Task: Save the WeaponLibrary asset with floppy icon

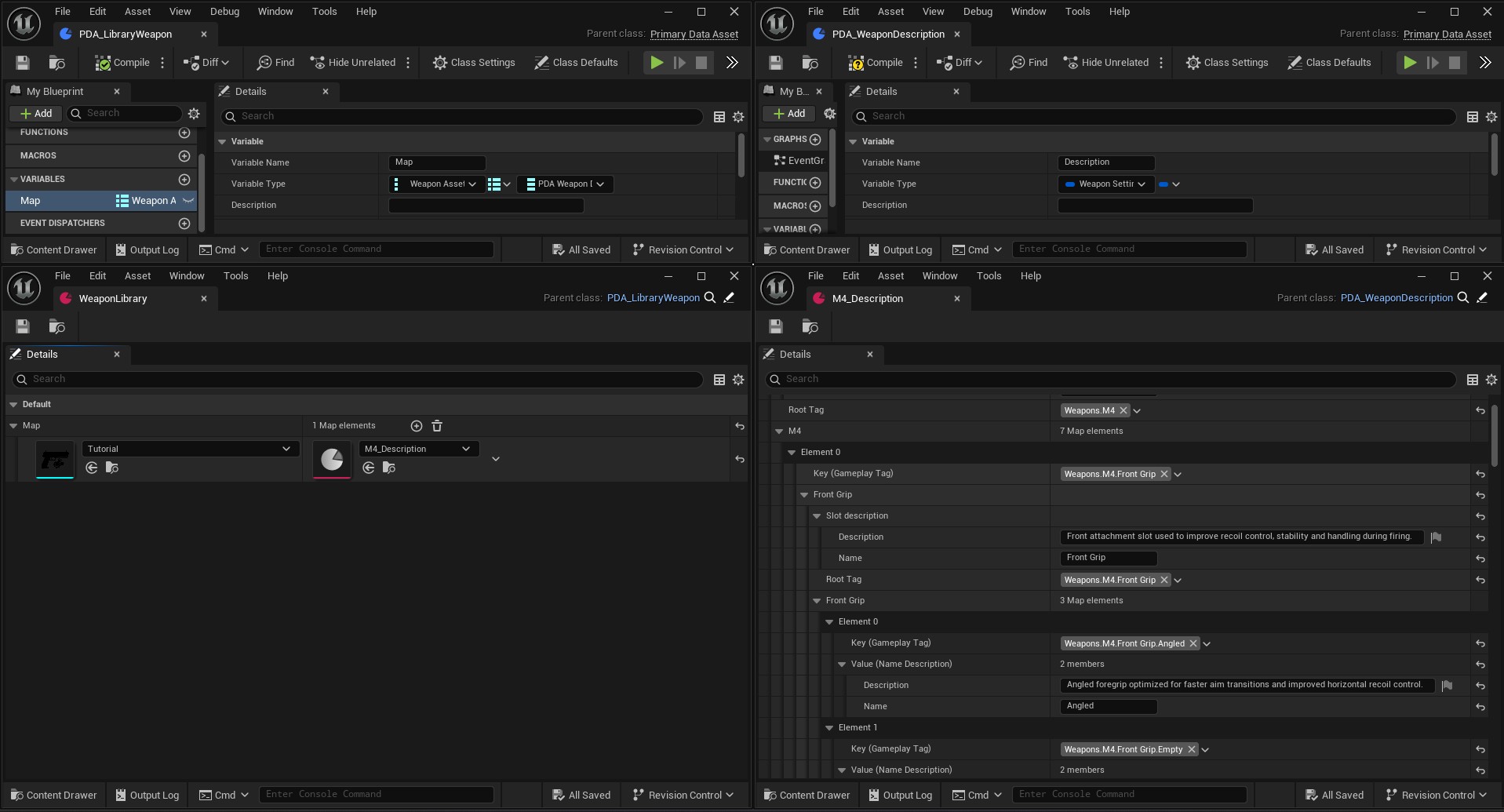Action: coord(23,326)
